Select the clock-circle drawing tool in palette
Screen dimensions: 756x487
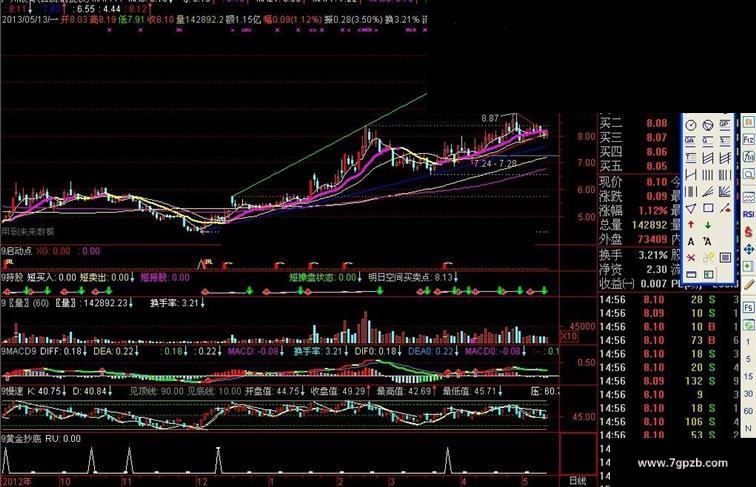point(691,125)
